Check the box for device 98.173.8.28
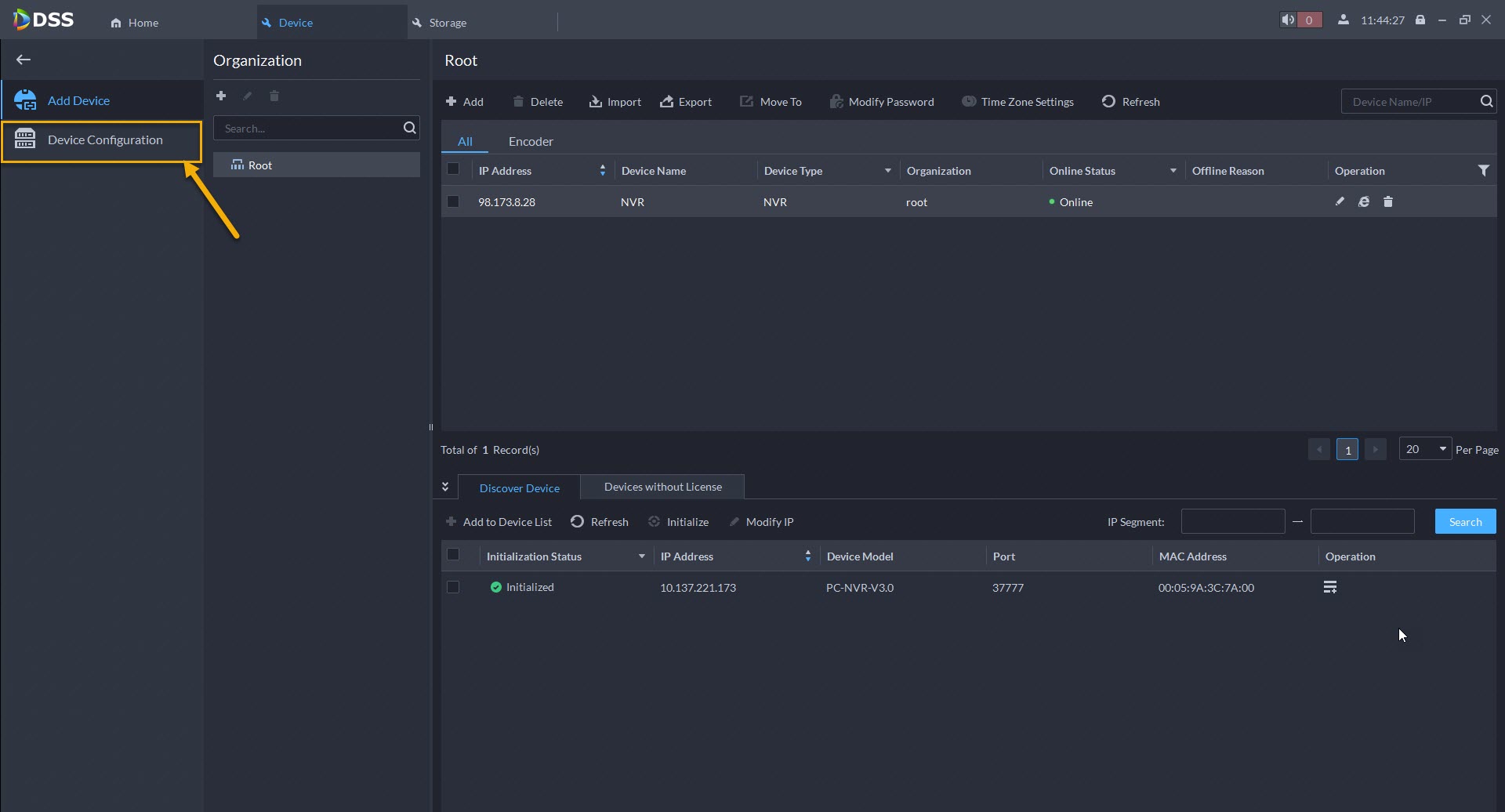This screenshot has width=1505, height=812. 453,201
